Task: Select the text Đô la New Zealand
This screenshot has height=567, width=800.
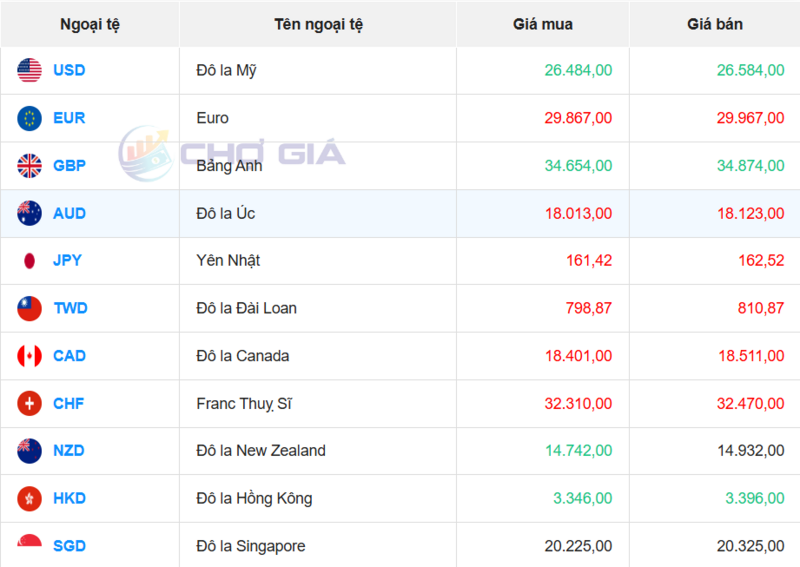Action: (x=261, y=451)
